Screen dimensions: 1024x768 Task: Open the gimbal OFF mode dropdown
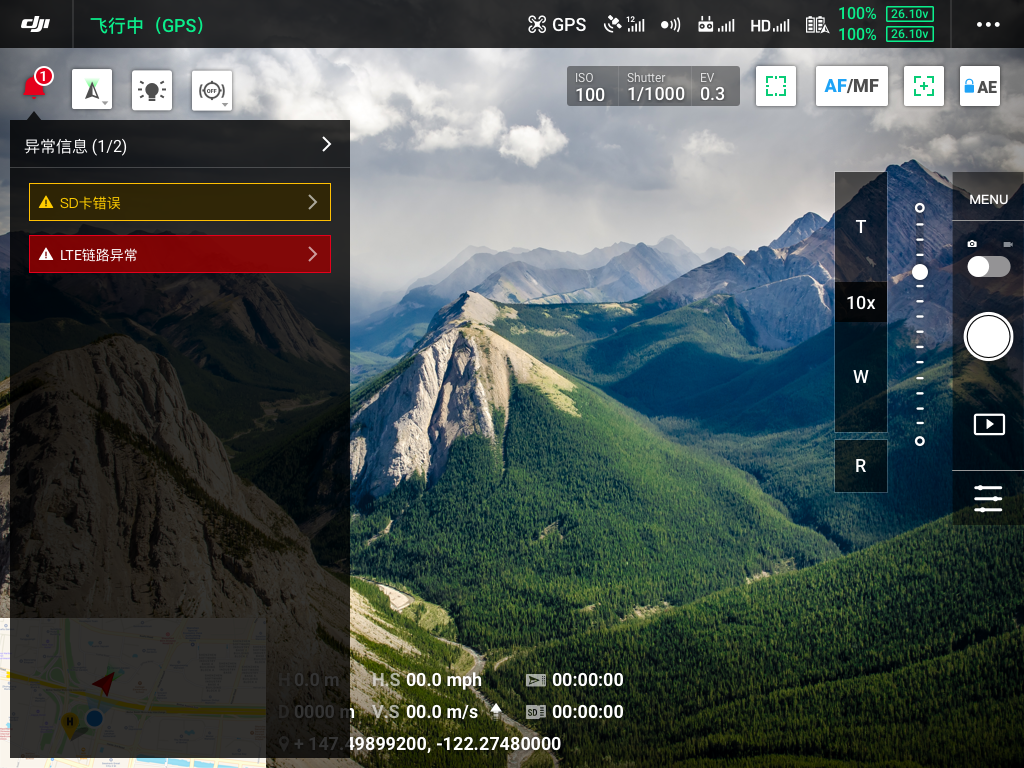coord(211,90)
